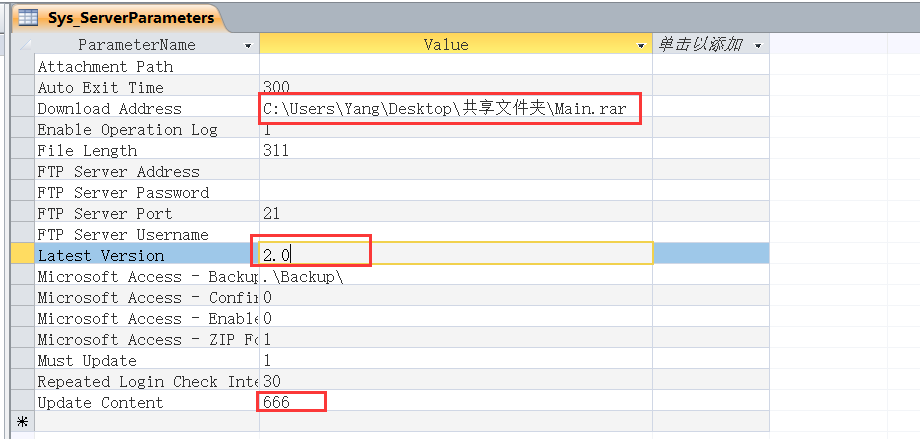Click the Auto Exit Time cell
This screenshot has width=920, height=439.
click(x=147, y=87)
